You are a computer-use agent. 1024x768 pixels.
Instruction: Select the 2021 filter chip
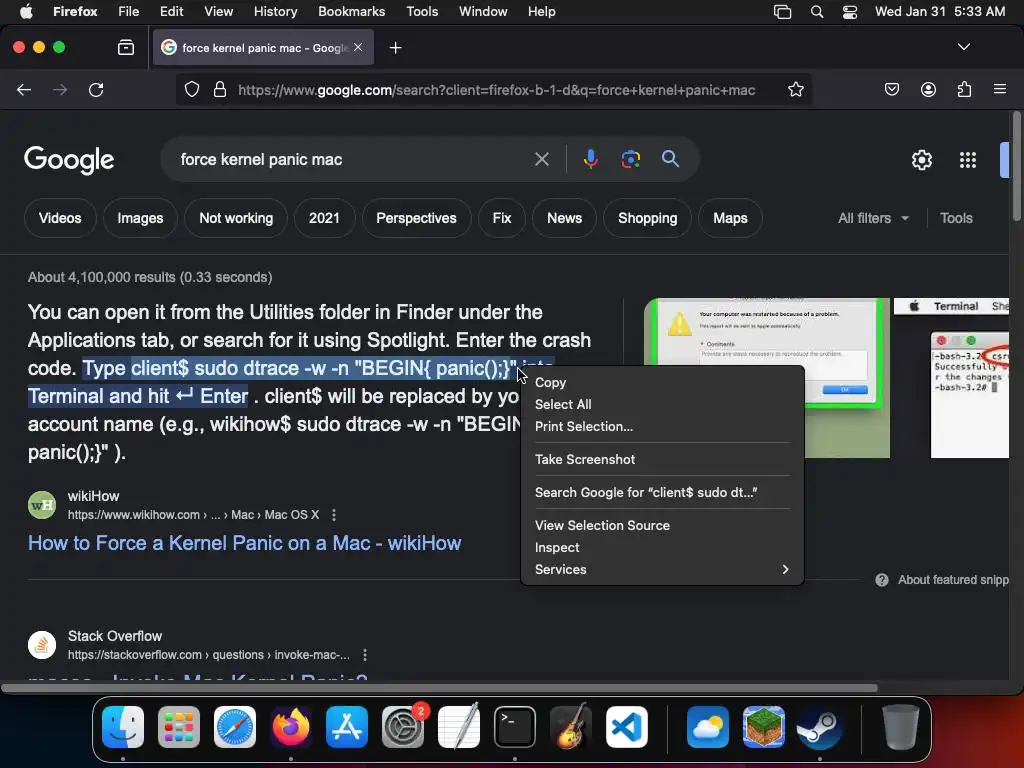click(324, 218)
